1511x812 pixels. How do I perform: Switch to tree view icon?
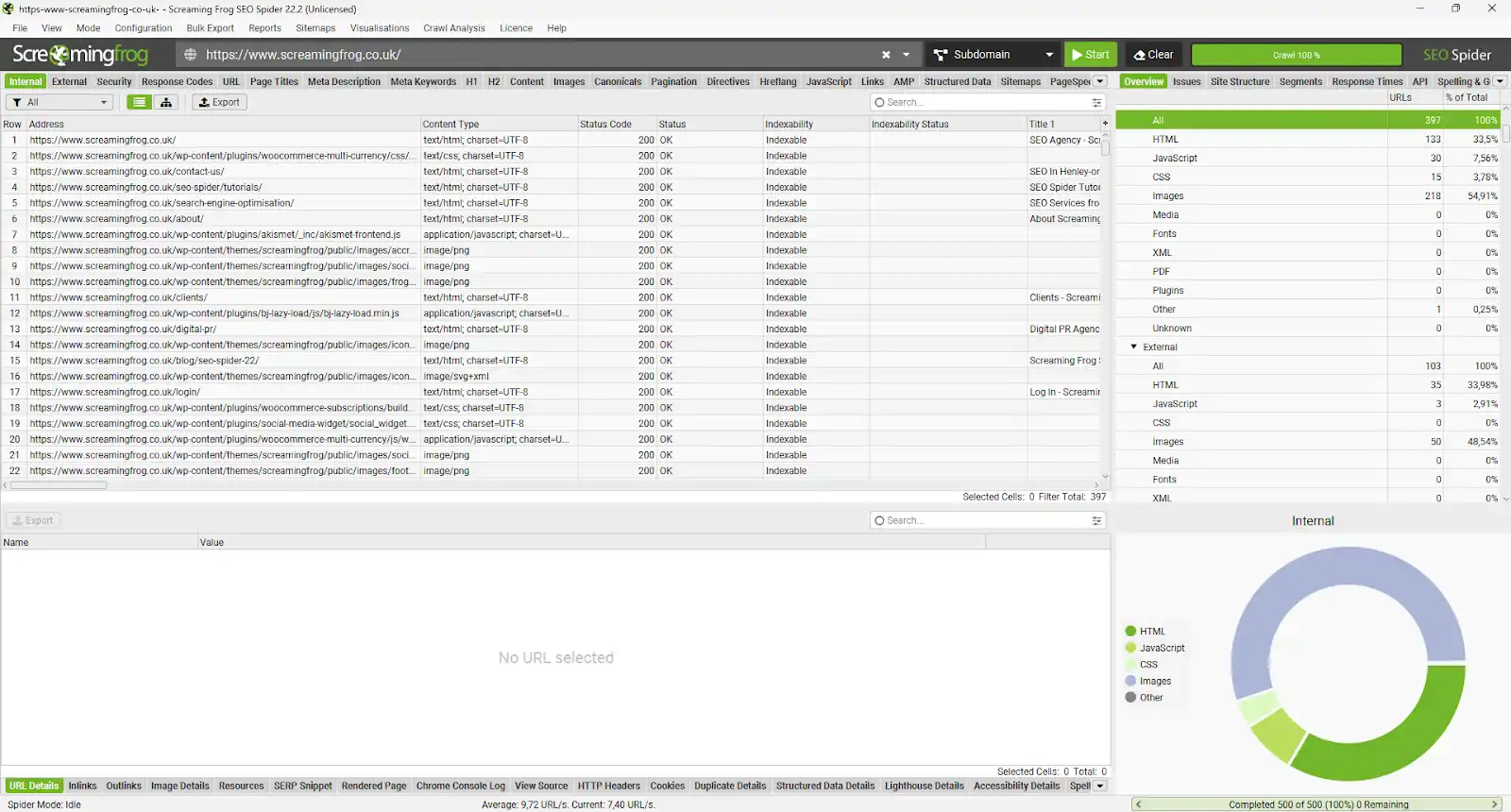(x=166, y=102)
